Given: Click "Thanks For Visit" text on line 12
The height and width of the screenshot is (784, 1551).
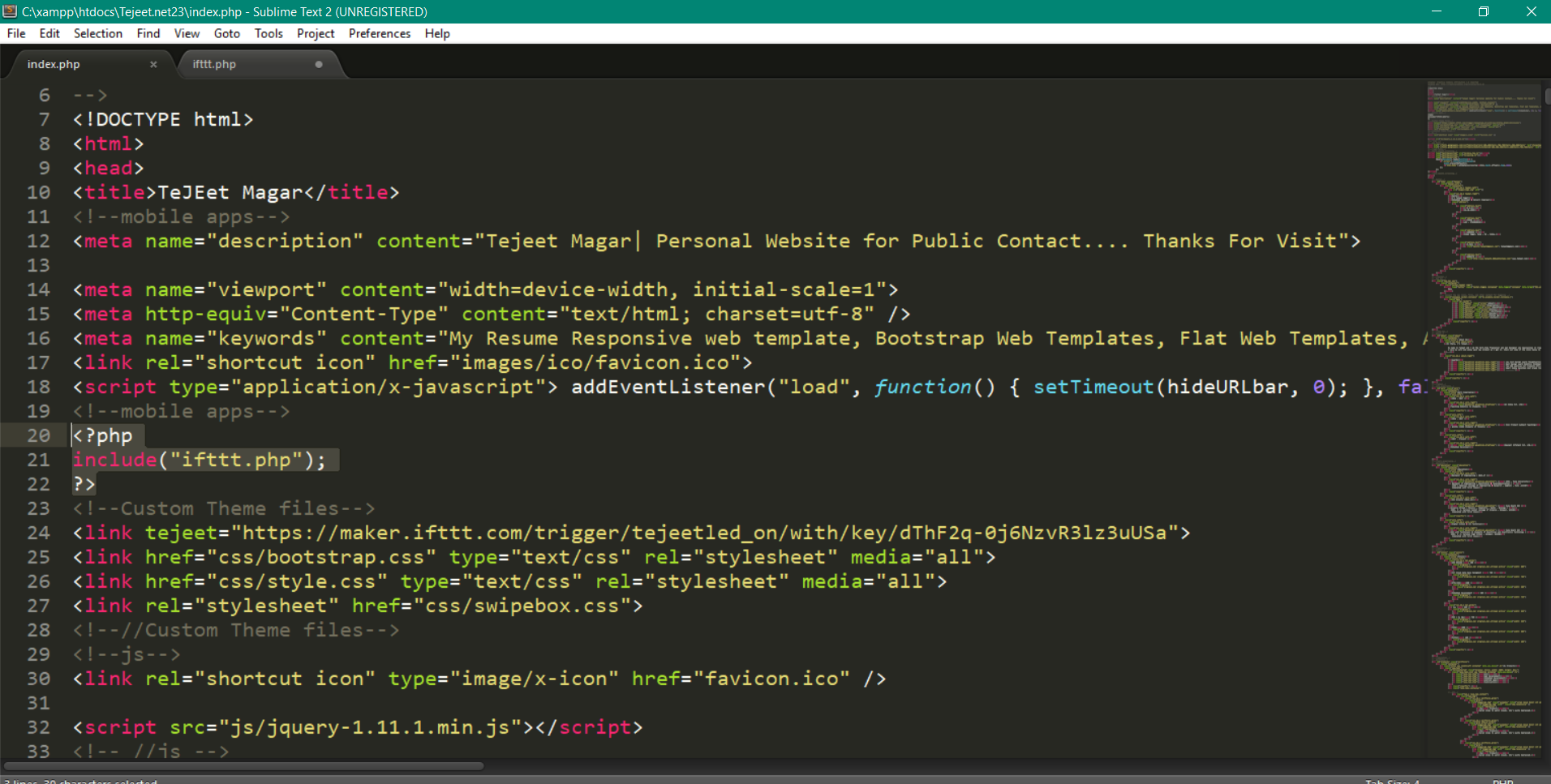Looking at the screenshot, I should point(1240,241).
